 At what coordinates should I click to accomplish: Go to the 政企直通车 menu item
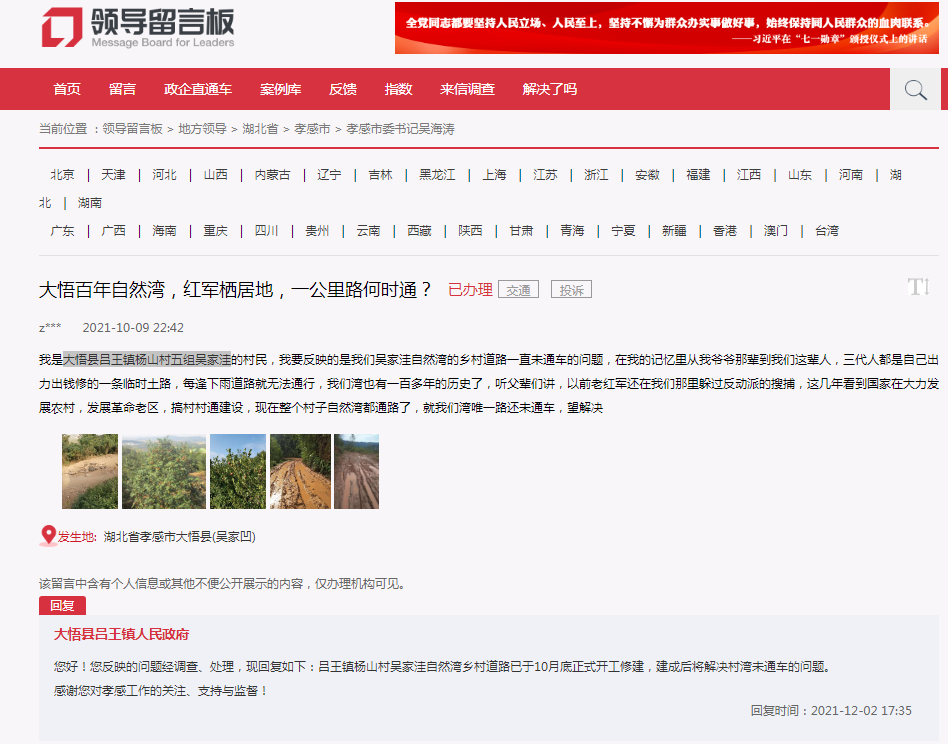coord(198,89)
